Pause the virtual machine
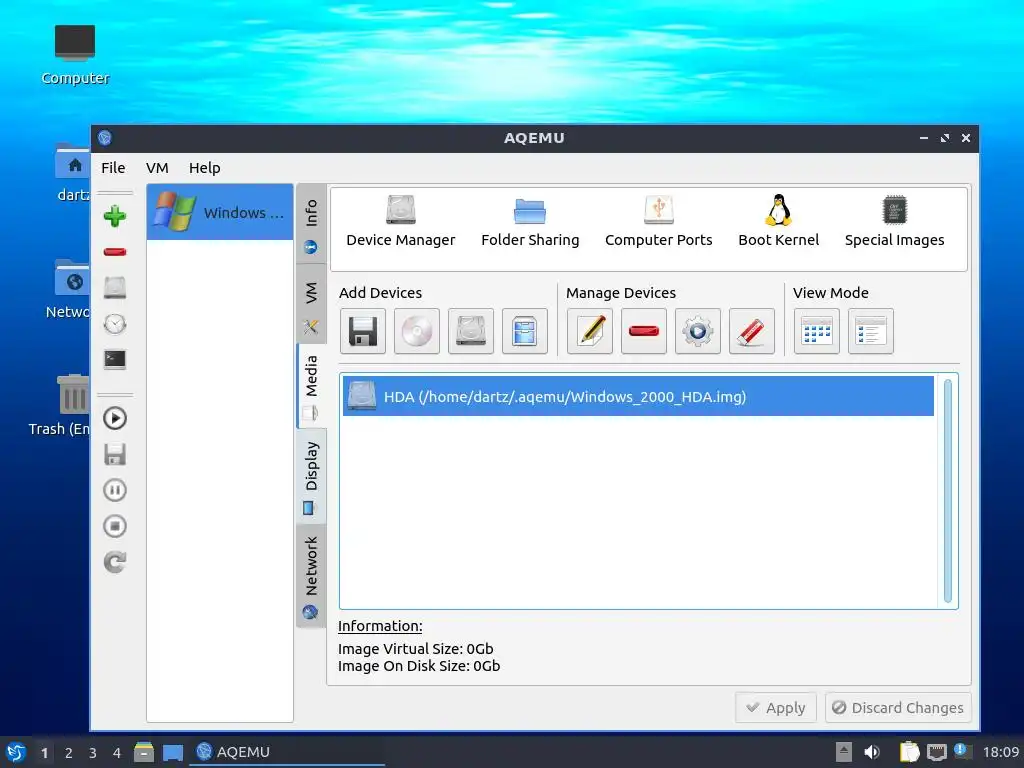Viewport: 1024px width, 768px height. pos(115,490)
